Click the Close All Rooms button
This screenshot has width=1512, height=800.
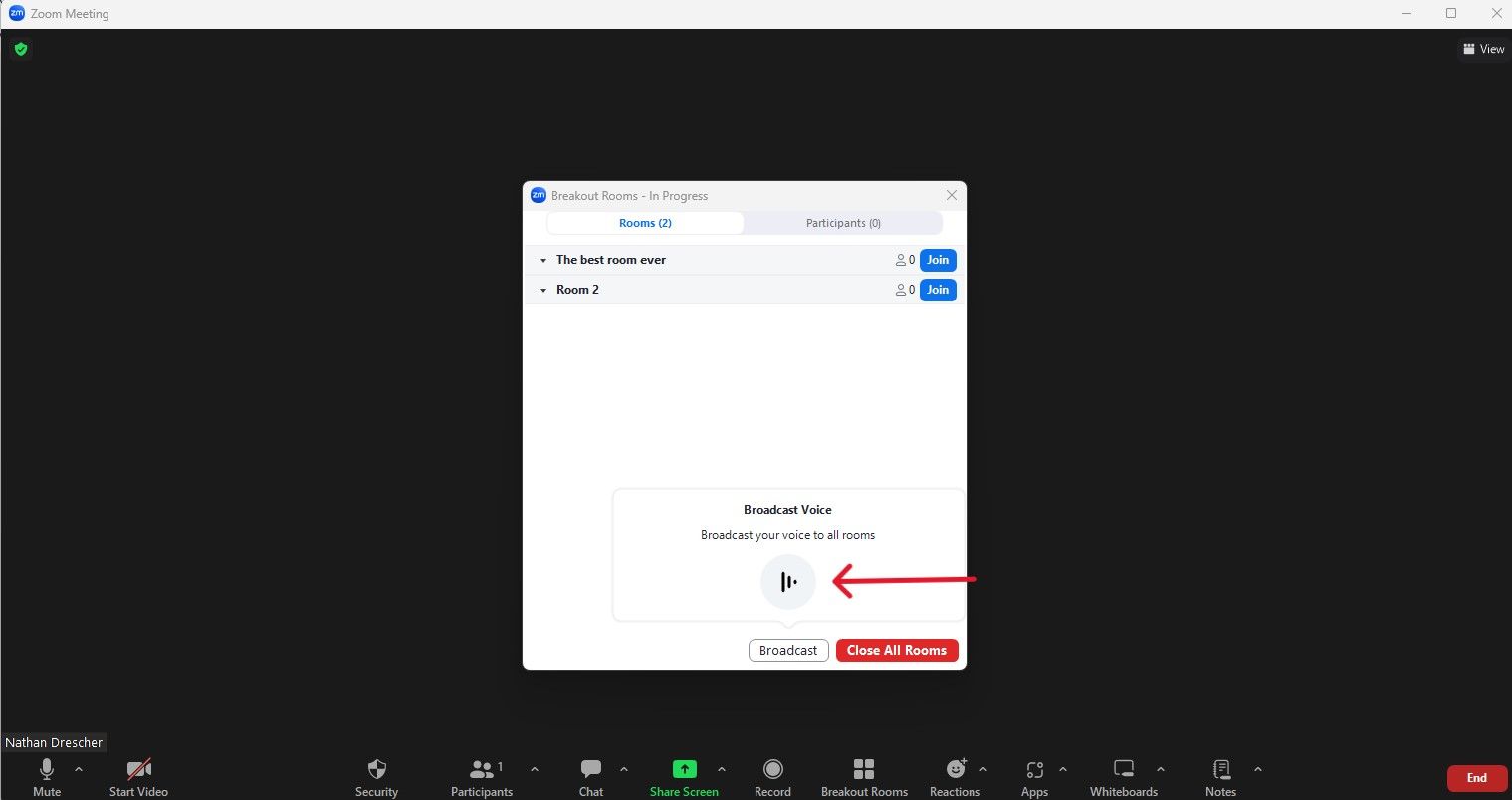point(896,650)
